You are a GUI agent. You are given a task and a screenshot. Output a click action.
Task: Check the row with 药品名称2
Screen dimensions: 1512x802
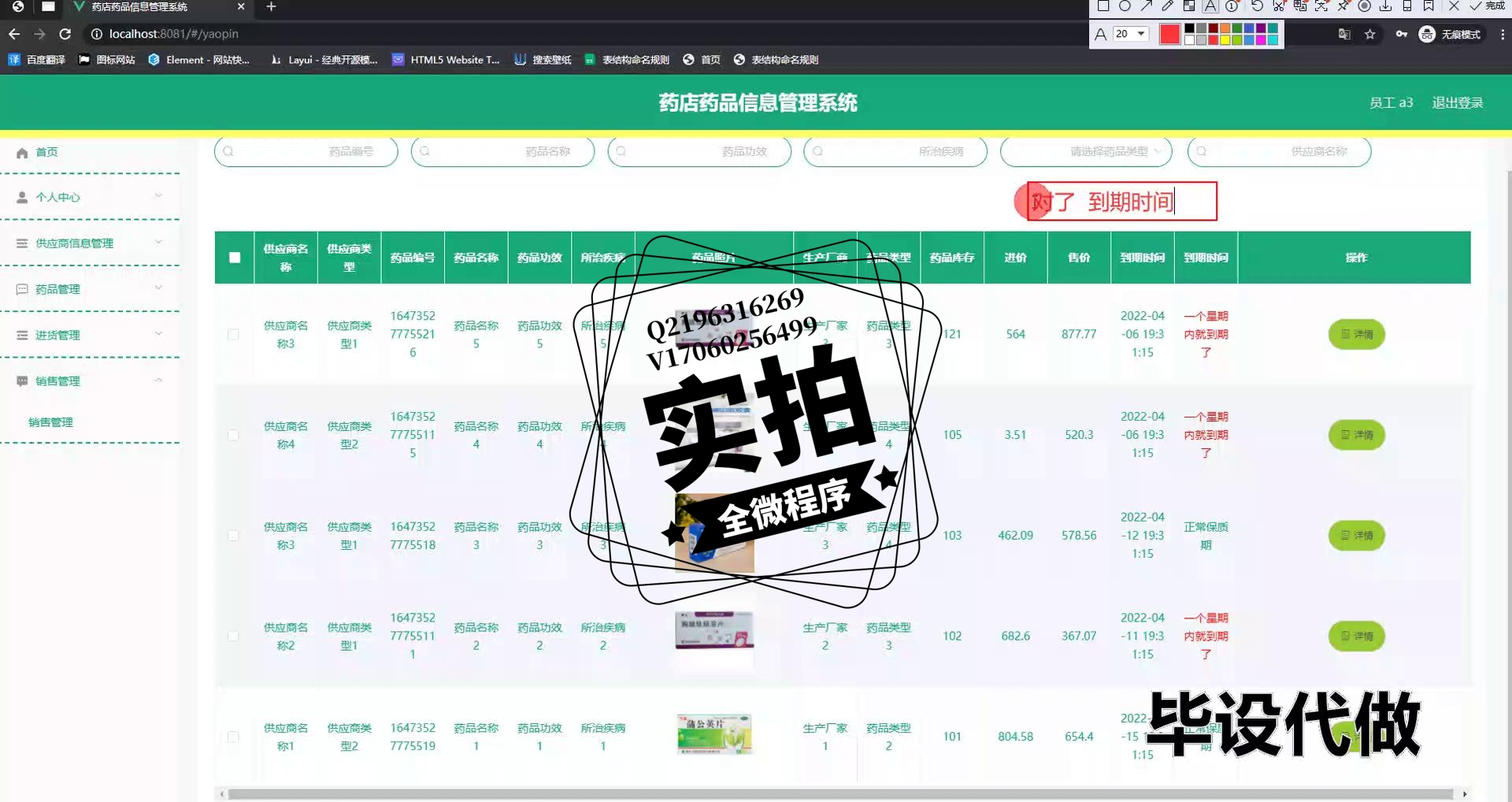(233, 636)
